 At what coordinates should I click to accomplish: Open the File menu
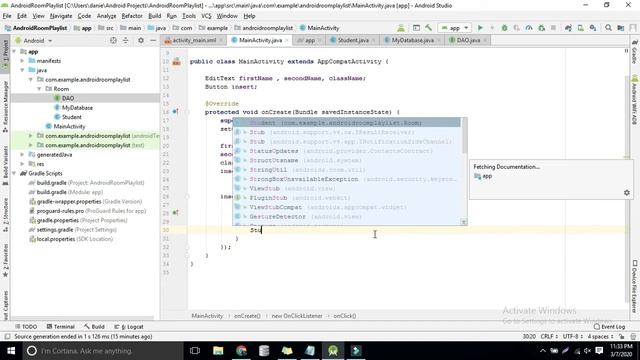7,16
